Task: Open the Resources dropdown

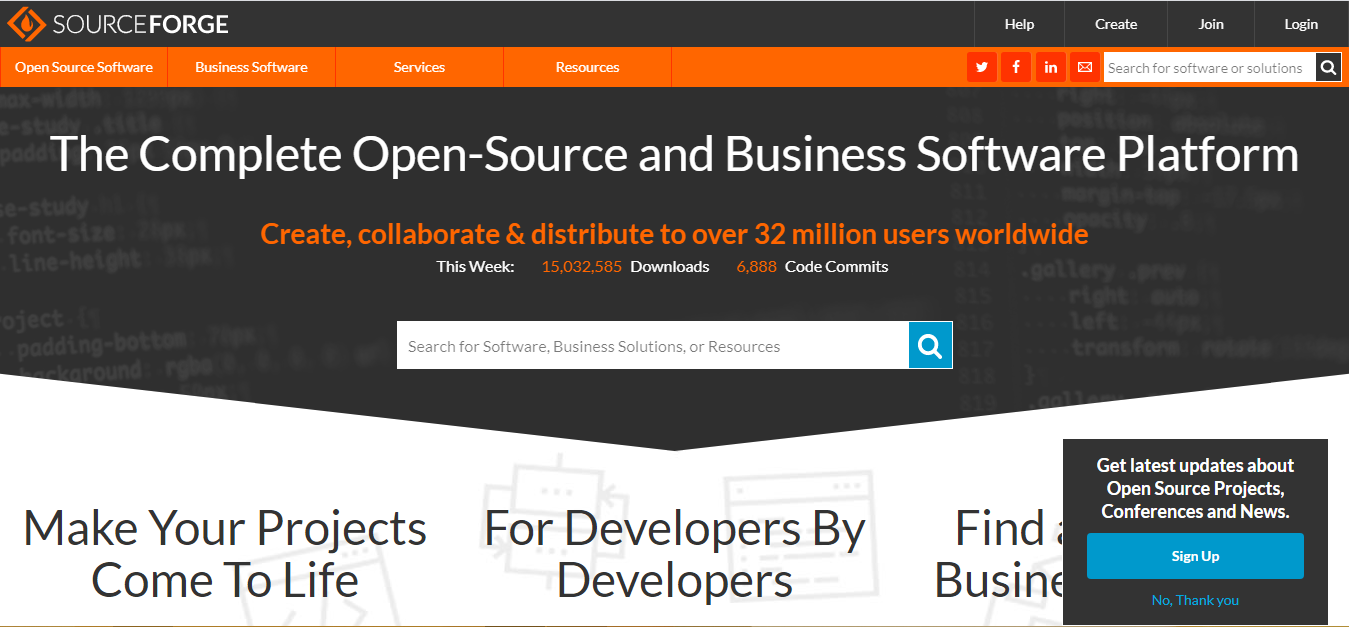Action: click(x=587, y=66)
